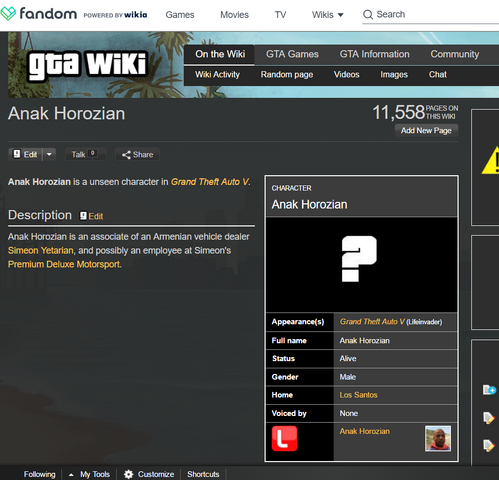Screen dimensions: 499x480
Task: Open Wiki Activity
Action: click(x=217, y=74)
